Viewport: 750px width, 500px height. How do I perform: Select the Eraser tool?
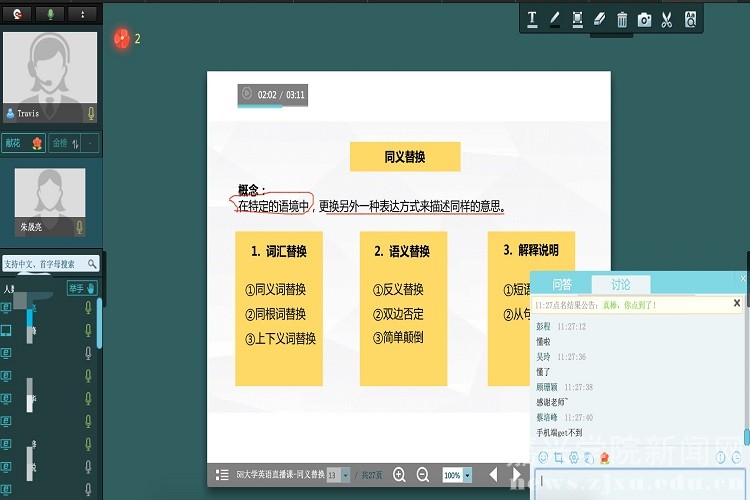coord(600,19)
